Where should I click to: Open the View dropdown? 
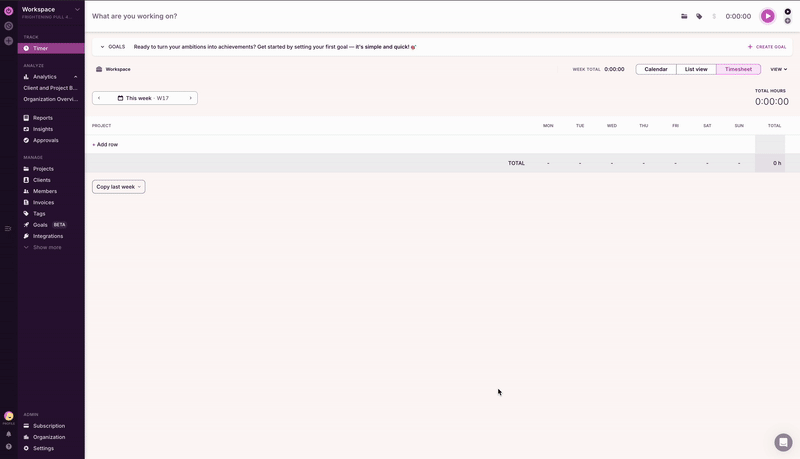[778, 69]
